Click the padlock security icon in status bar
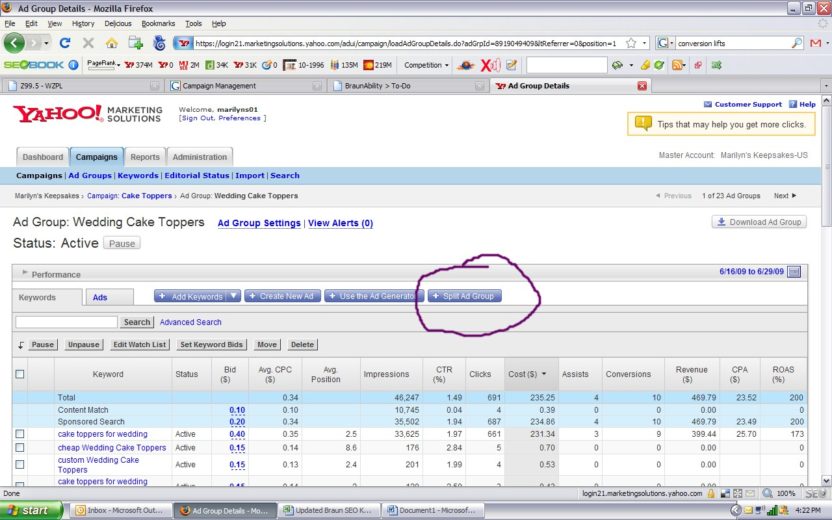This screenshot has height=520, width=832. coord(711,493)
